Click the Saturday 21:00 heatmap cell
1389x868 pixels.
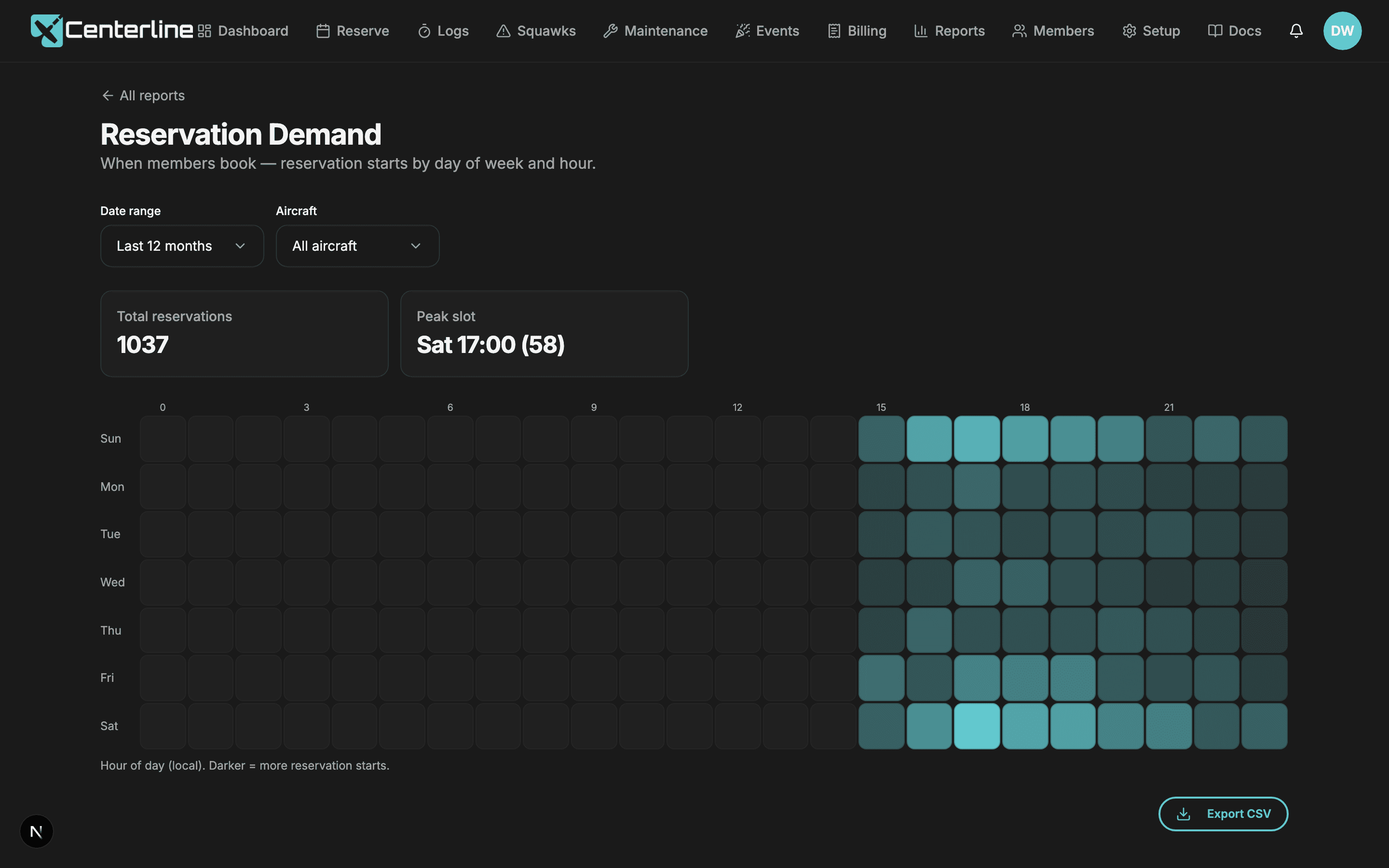tap(1169, 726)
